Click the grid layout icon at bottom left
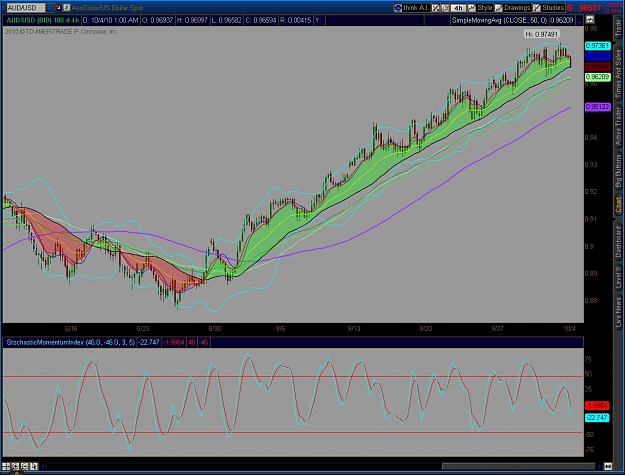Image resolution: width=625 pixels, height=475 pixels. [x=6, y=466]
